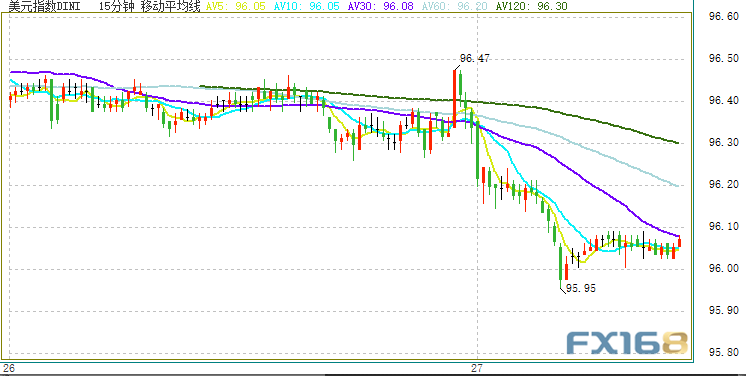Click the FX168 watermark logo
Viewport: 746px width, 376px height.
(x=627, y=343)
